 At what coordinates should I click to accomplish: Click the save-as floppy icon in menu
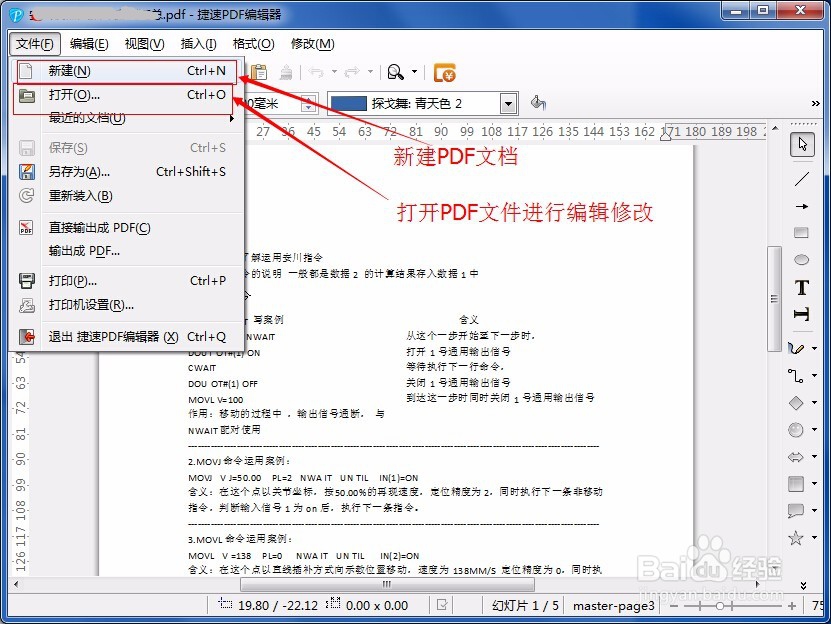[26, 172]
